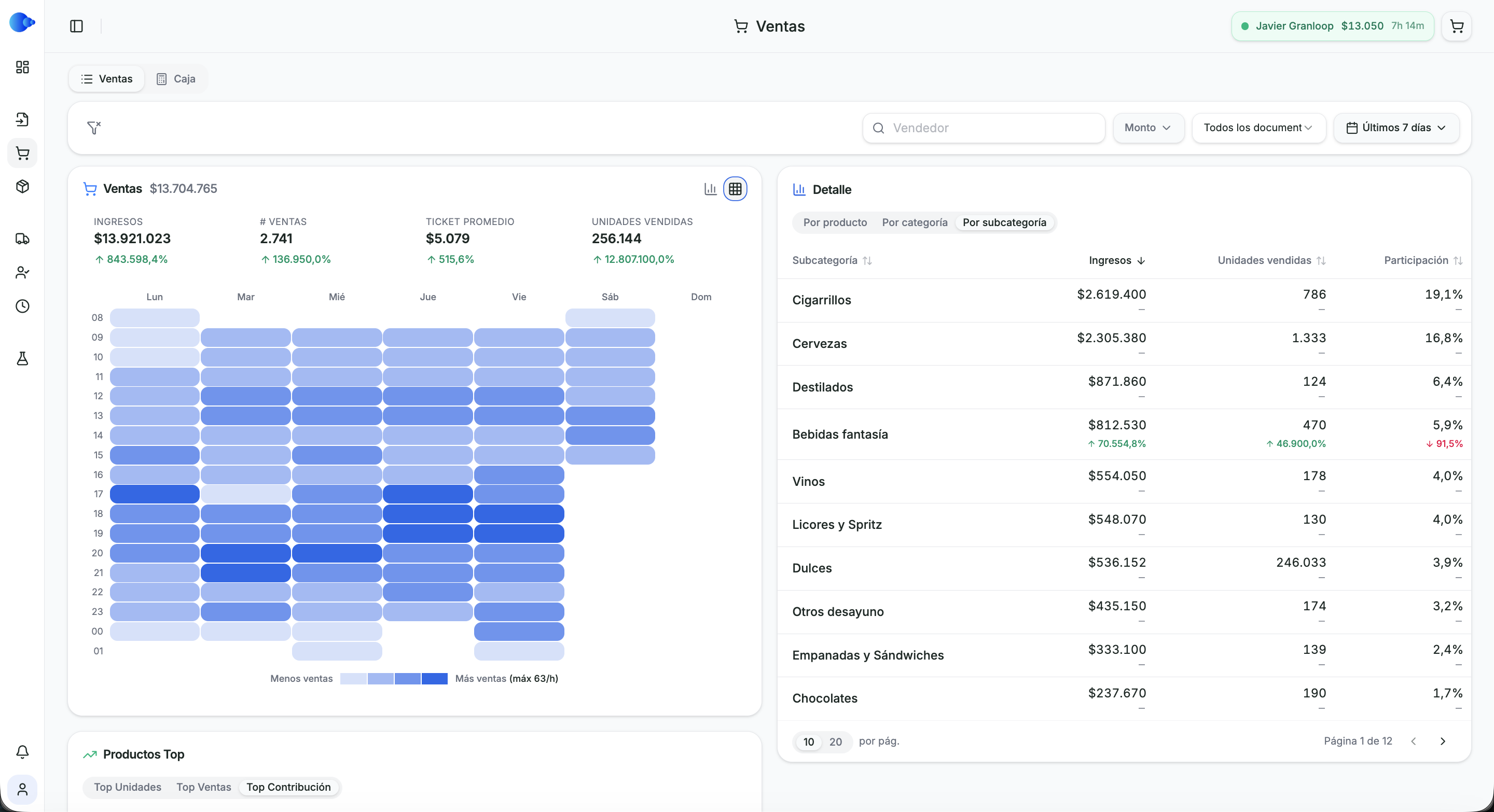Click Saturday 08h heatmap cell
This screenshot has width=1494, height=812.
(x=610, y=318)
